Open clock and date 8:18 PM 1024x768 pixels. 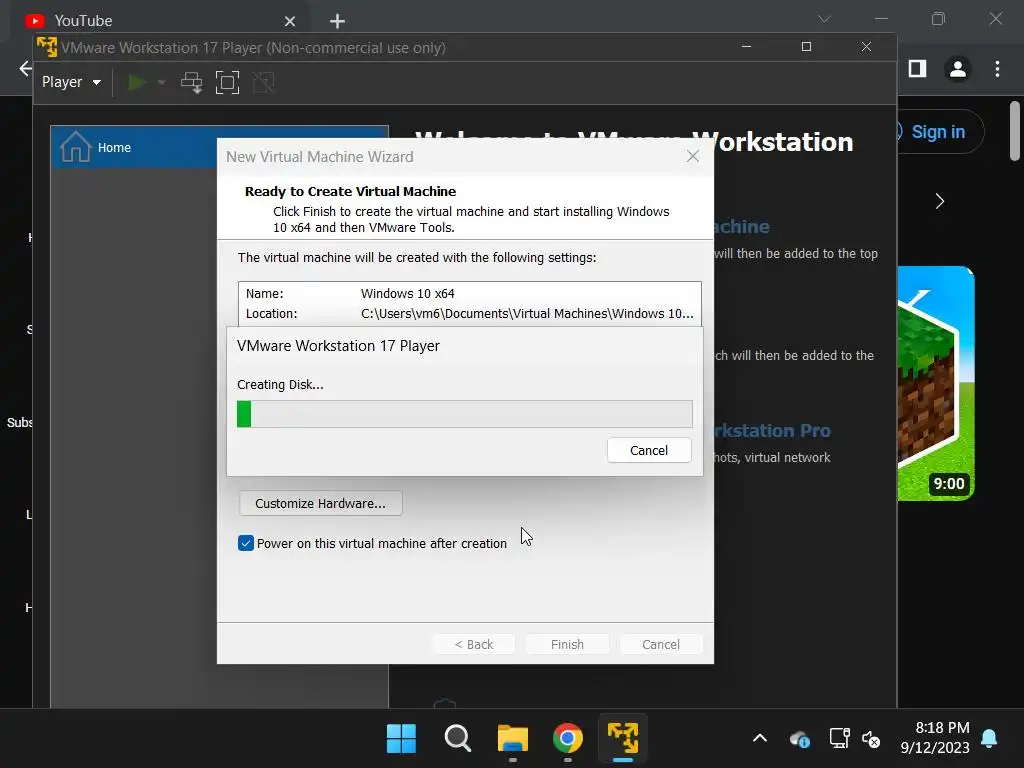(x=935, y=737)
